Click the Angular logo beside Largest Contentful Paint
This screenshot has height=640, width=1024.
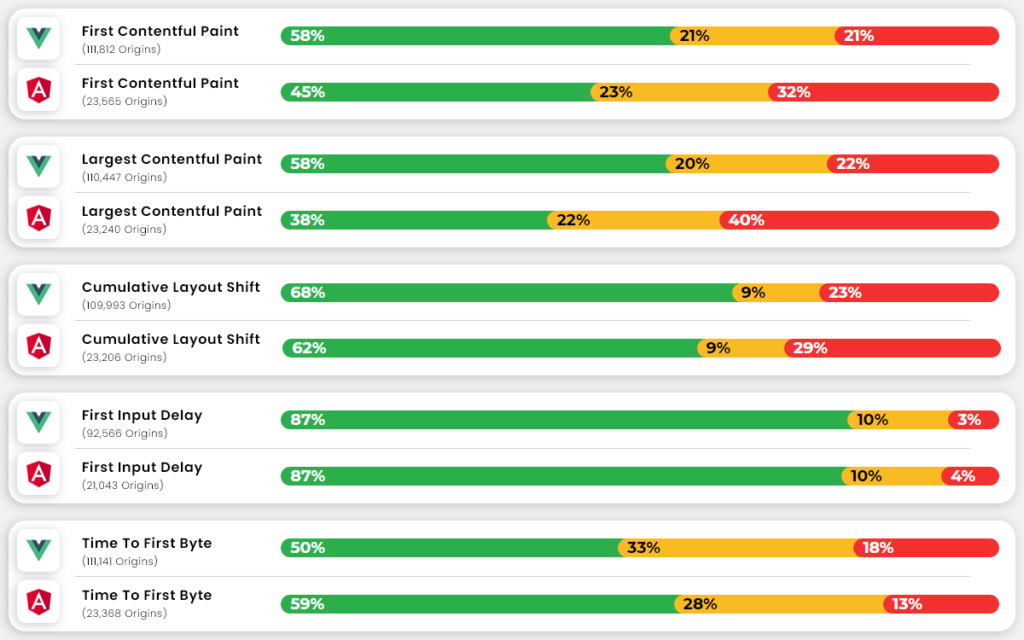39,218
